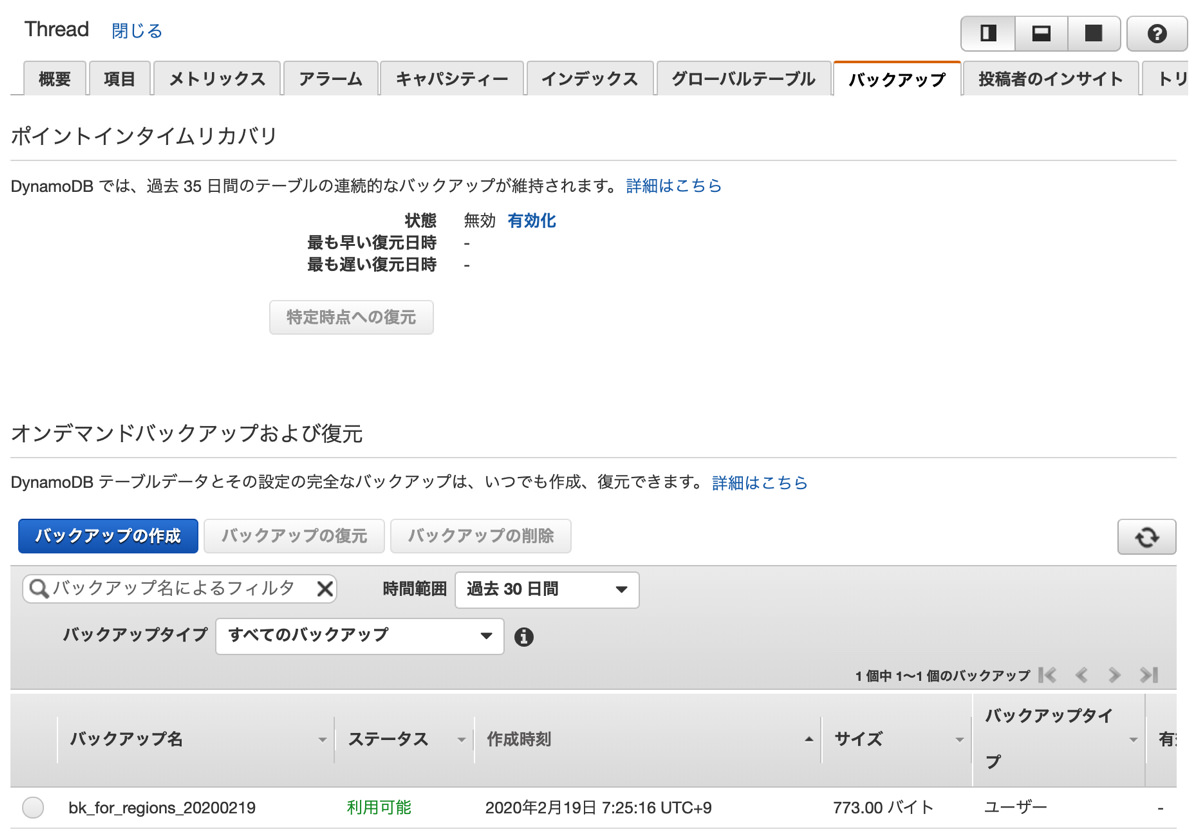Switch to the メトリックス tab
The height and width of the screenshot is (838, 1200).
pyautogui.click(x=217, y=78)
